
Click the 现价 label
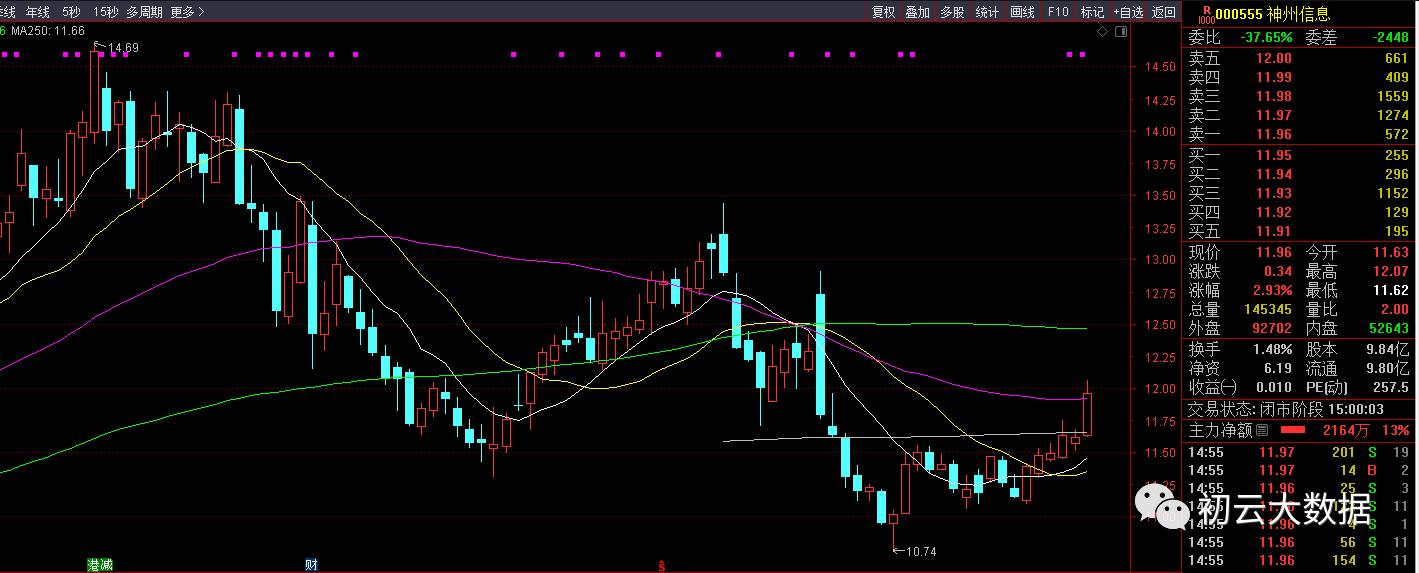click(1204, 252)
